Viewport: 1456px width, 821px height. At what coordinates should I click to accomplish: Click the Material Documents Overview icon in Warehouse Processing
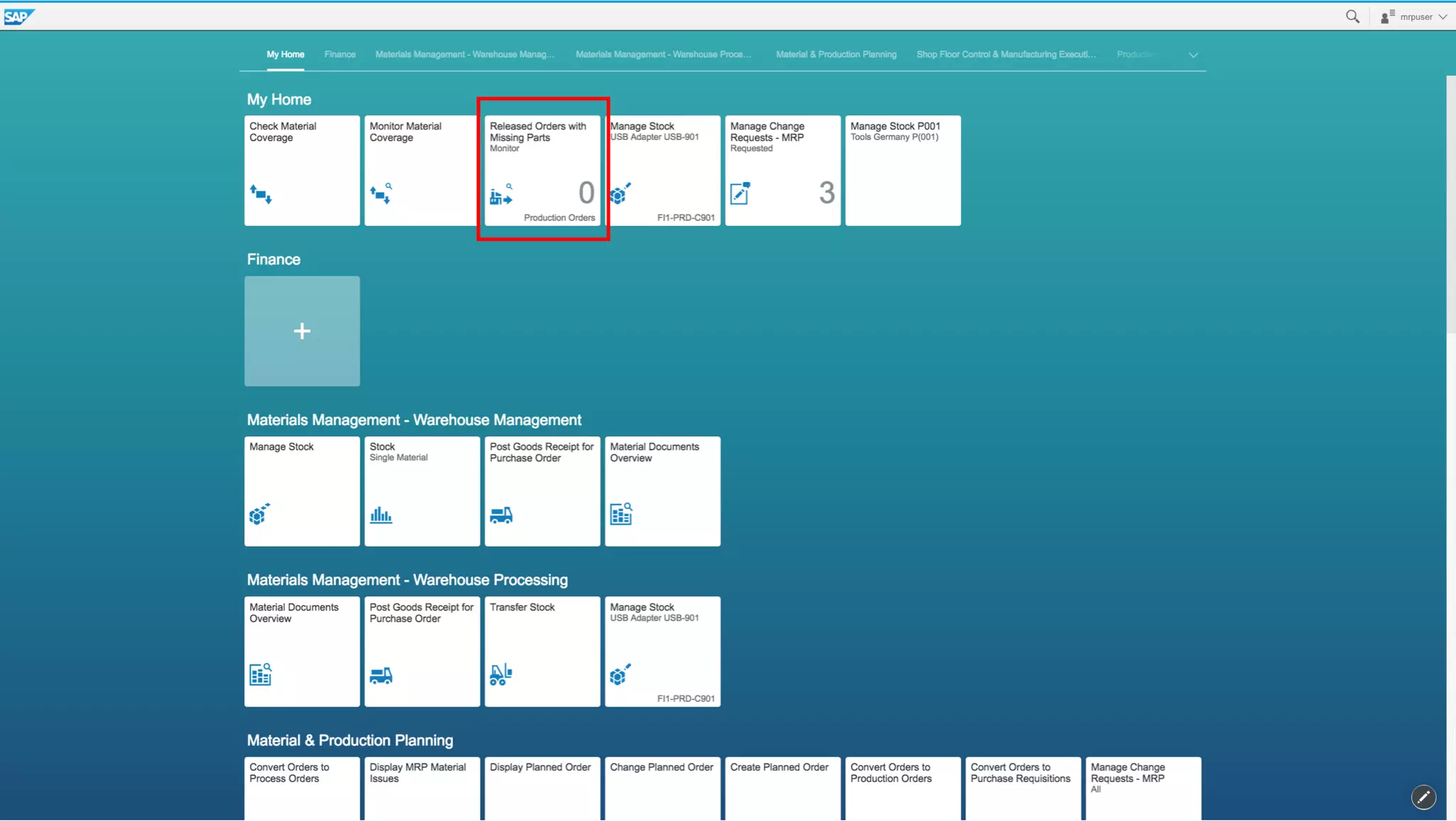tap(260, 674)
